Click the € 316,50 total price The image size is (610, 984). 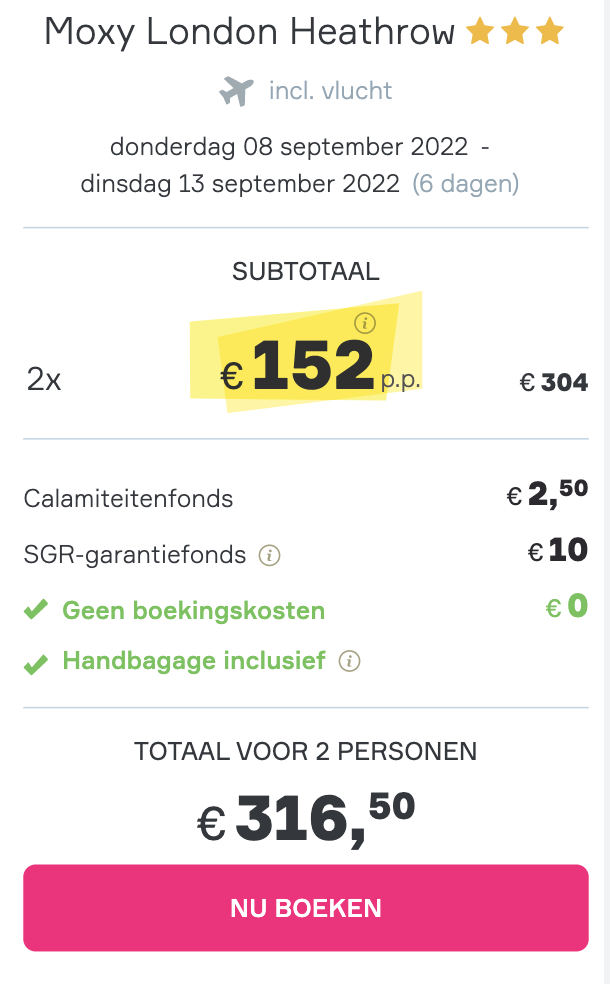coord(306,818)
